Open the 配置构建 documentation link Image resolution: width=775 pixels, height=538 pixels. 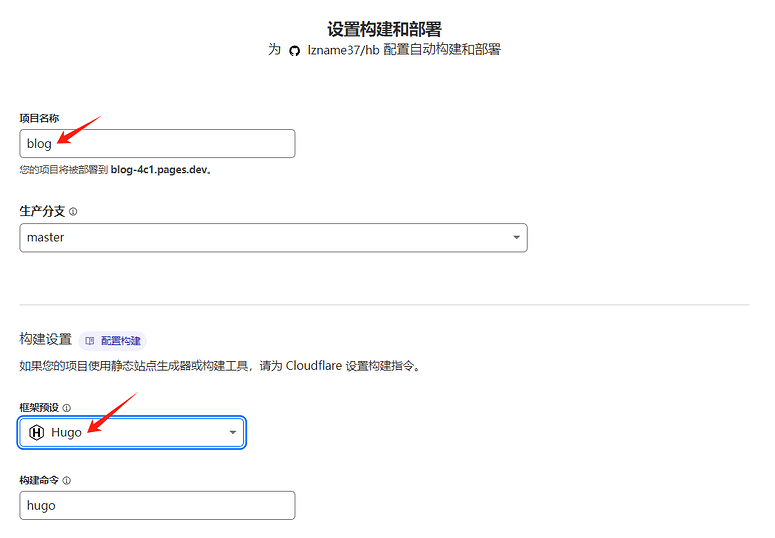coord(113,341)
